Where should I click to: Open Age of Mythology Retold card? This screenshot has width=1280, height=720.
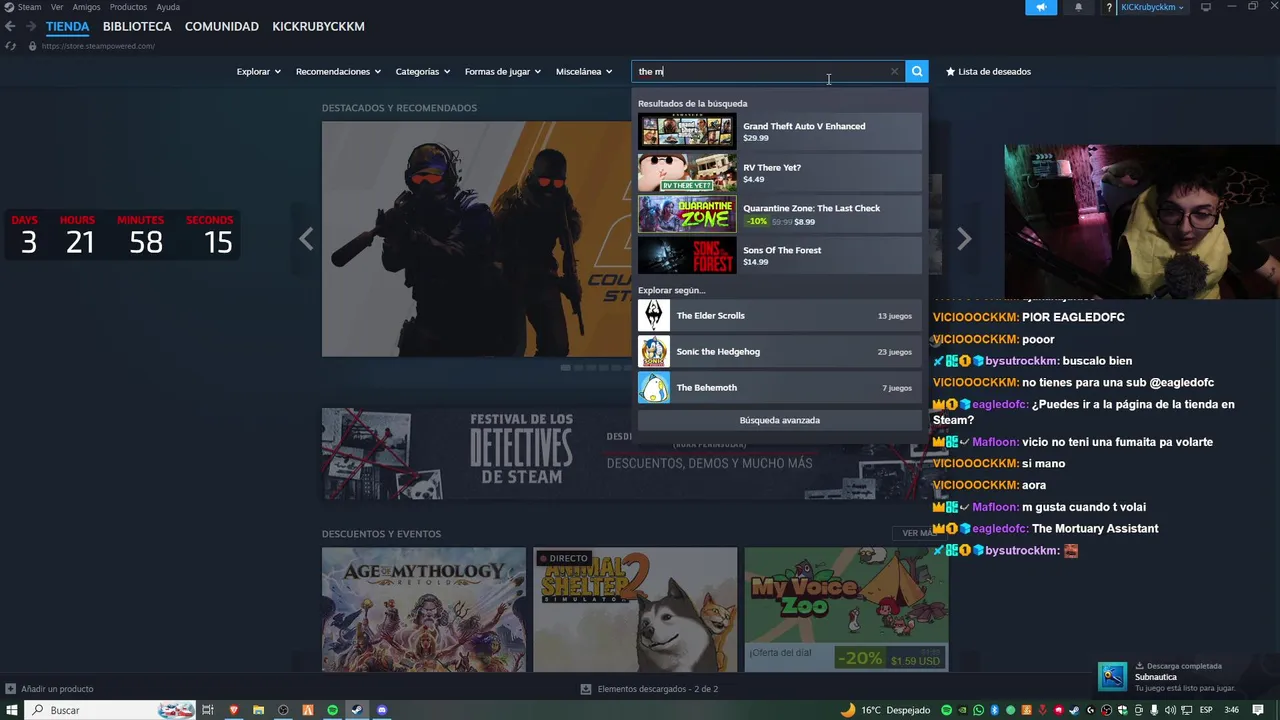pos(424,609)
